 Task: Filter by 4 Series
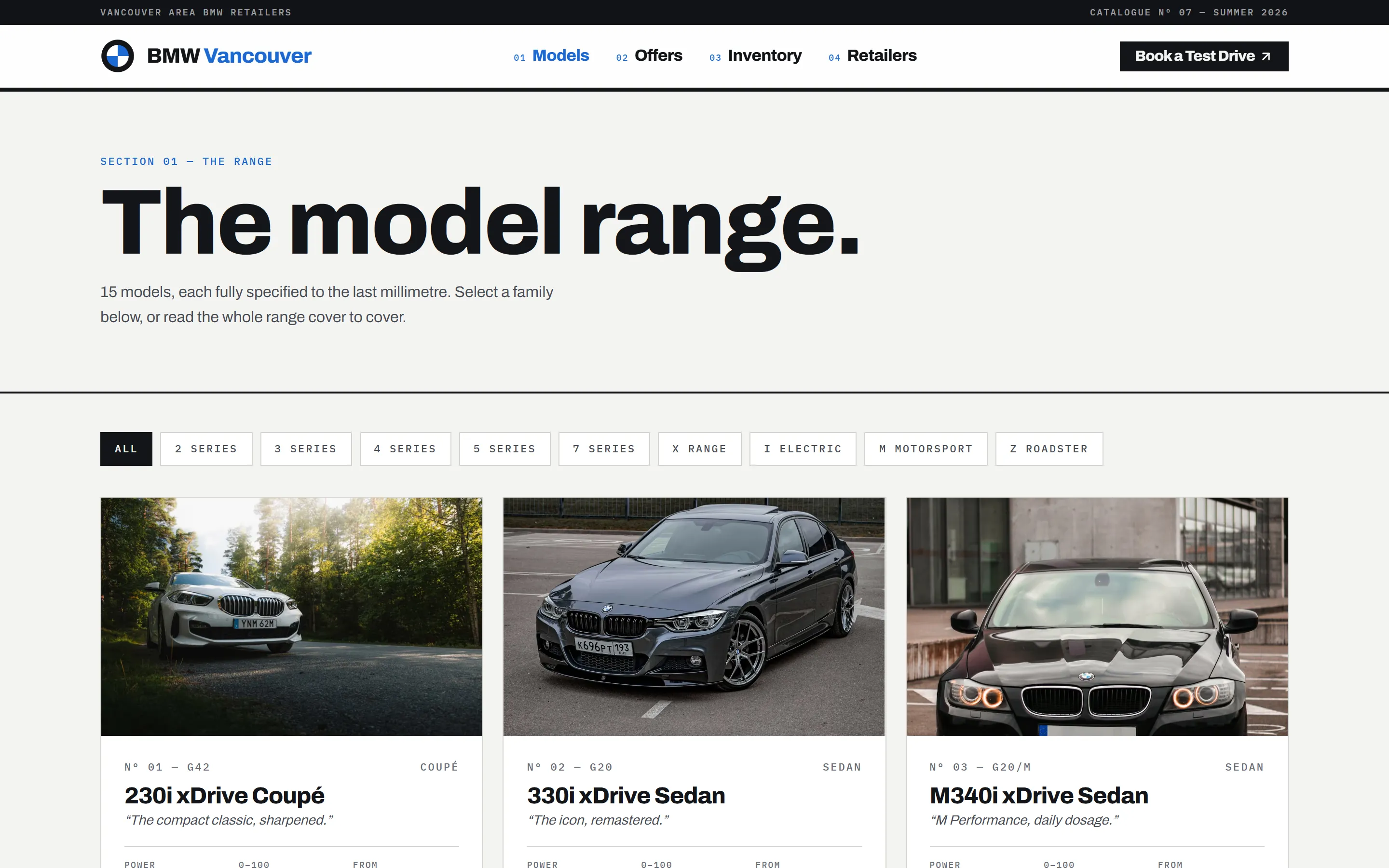tap(405, 448)
